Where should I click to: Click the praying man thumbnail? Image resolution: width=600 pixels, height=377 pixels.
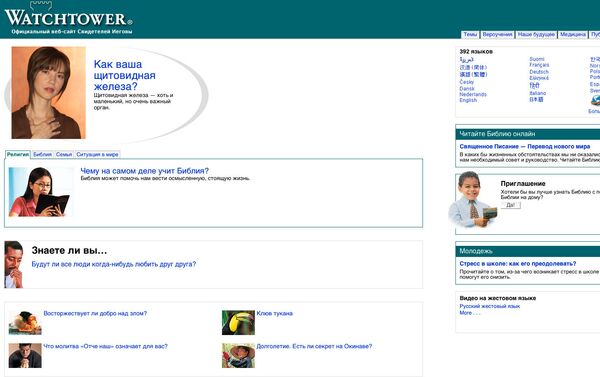25,356
